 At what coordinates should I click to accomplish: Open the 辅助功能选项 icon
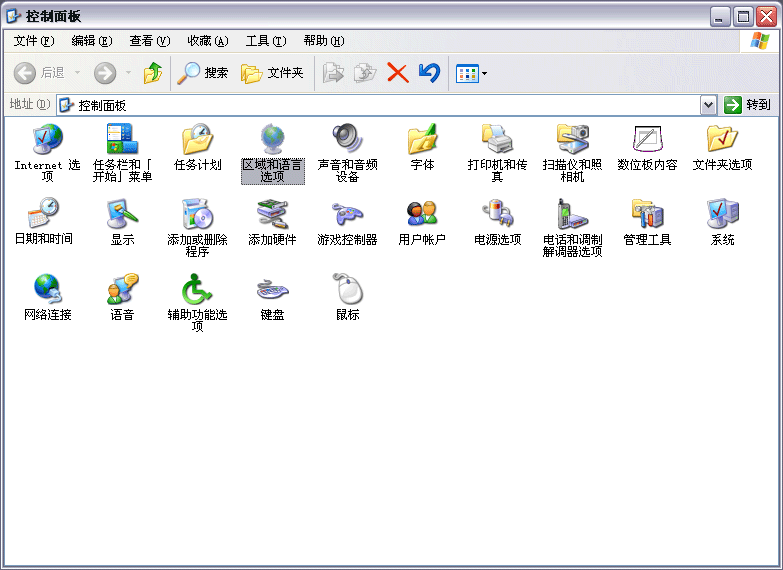[x=197, y=289]
